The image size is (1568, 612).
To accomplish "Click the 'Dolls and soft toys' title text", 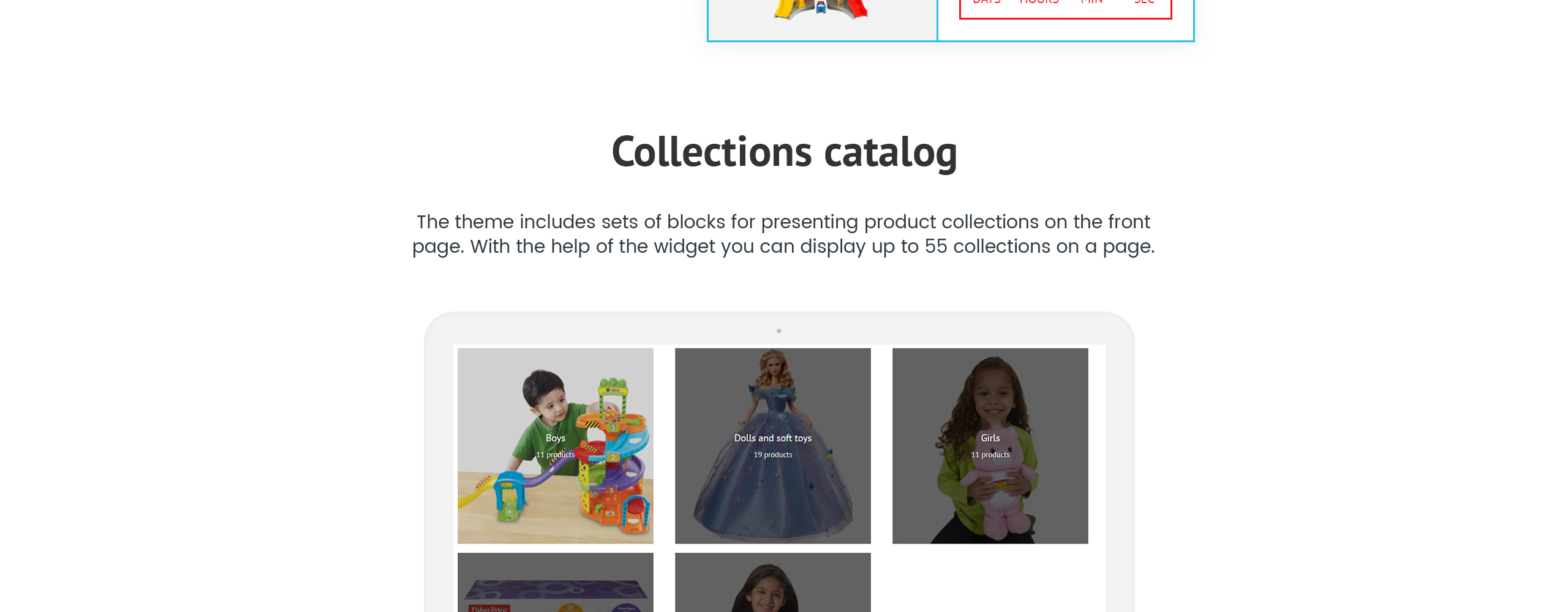I will (773, 438).
